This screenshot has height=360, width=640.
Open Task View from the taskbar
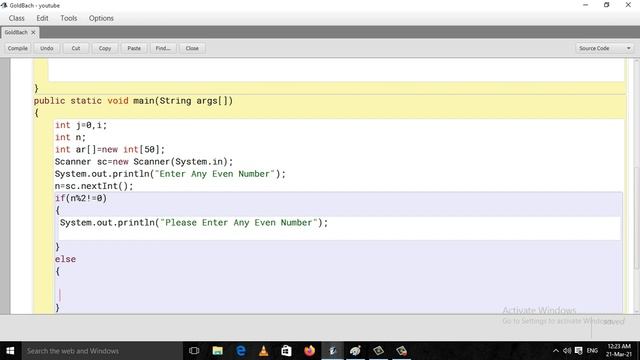pyautogui.click(x=194, y=351)
